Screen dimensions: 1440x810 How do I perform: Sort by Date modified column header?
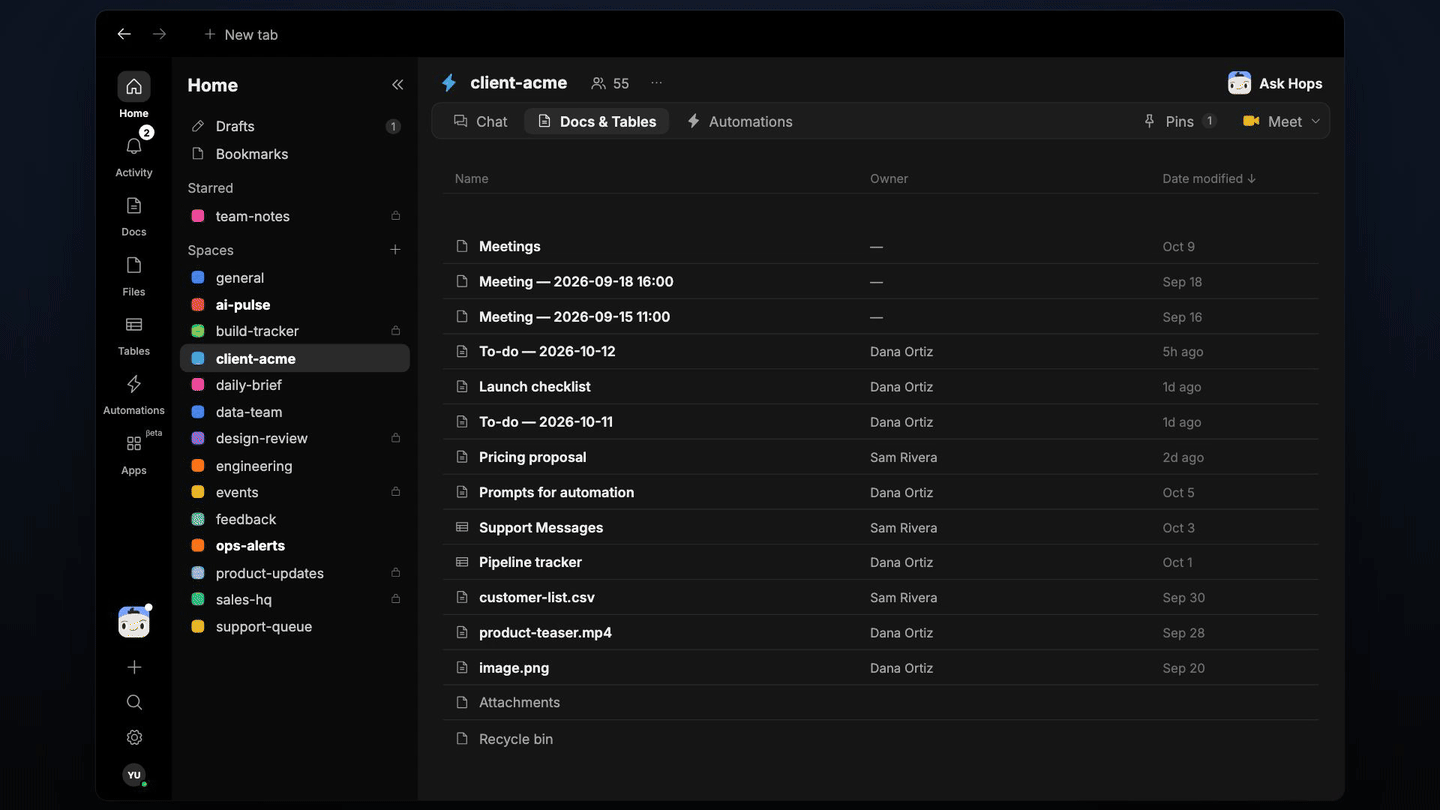click(1209, 178)
